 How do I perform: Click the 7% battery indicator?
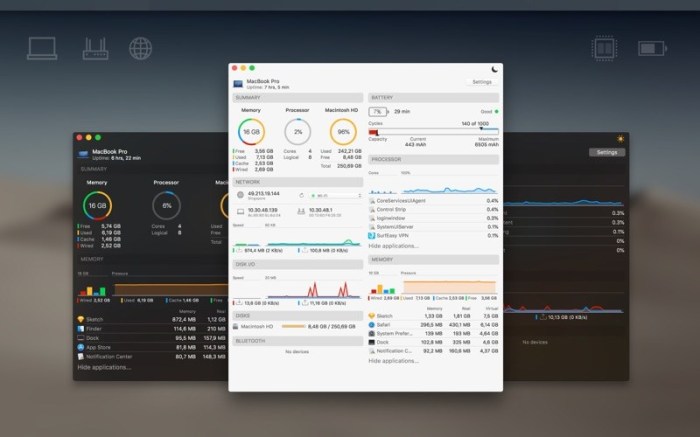379,112
